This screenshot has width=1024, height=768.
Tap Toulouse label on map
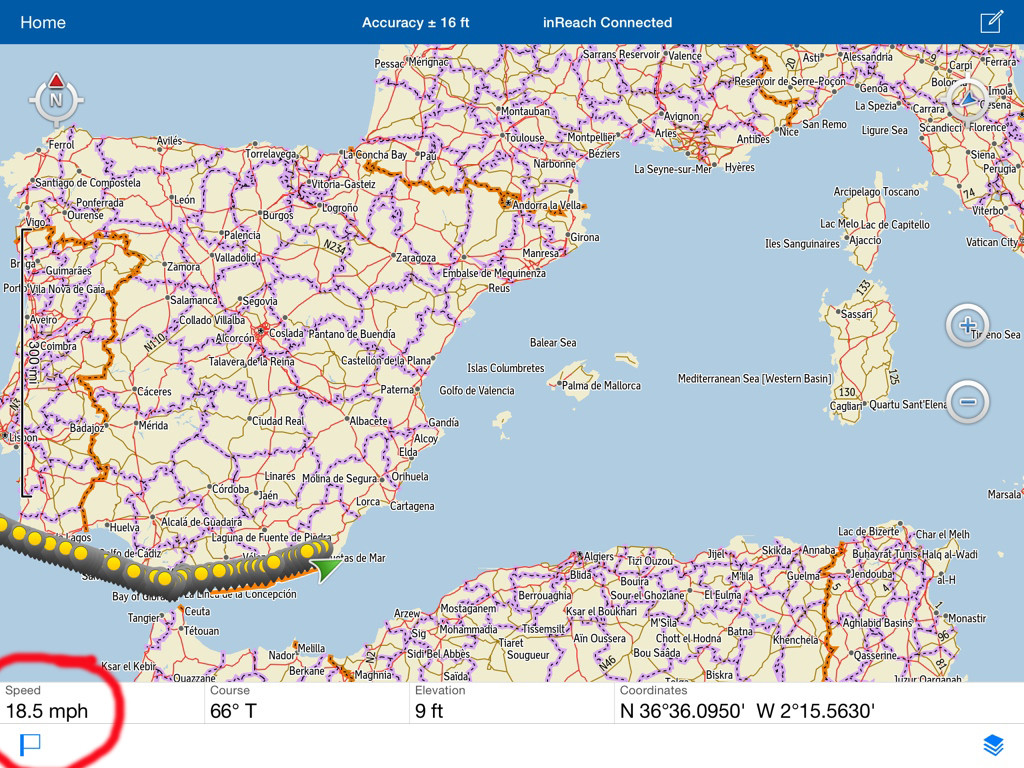coord(524,138)
